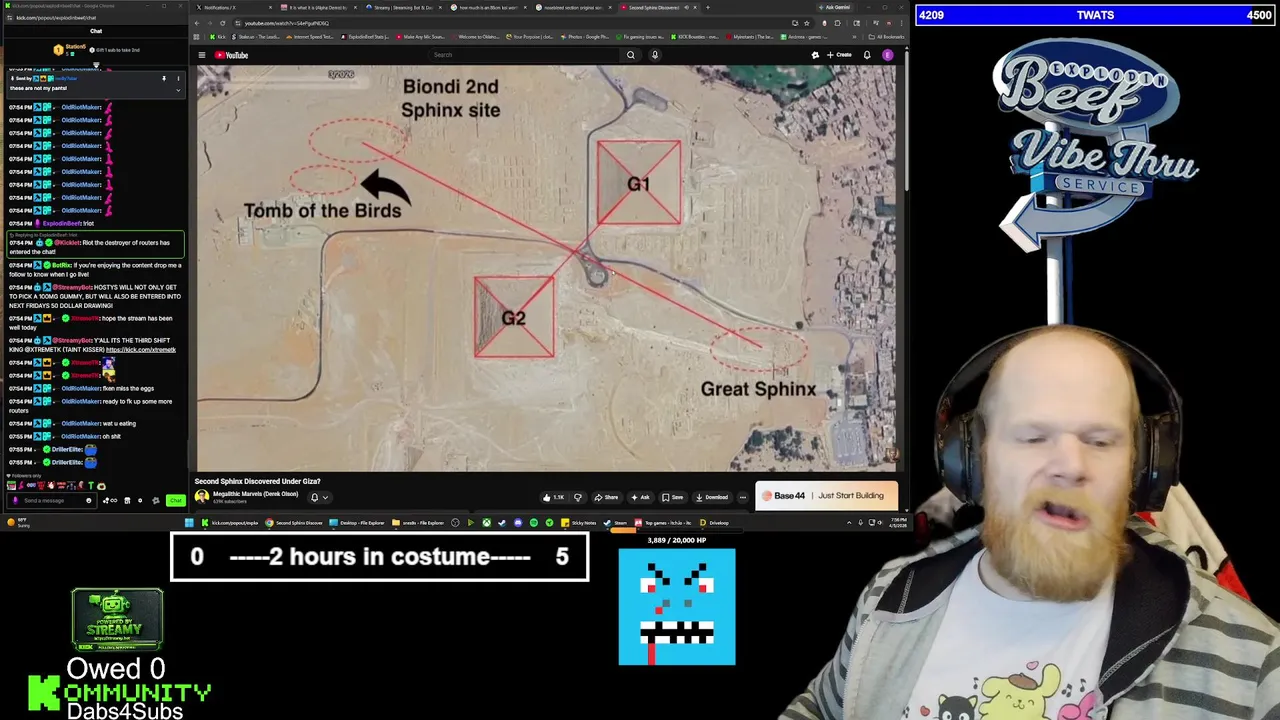Open the All Bookmarks folder
Viewport: 1280px width, 720px height.
click(x=886, y=37)
